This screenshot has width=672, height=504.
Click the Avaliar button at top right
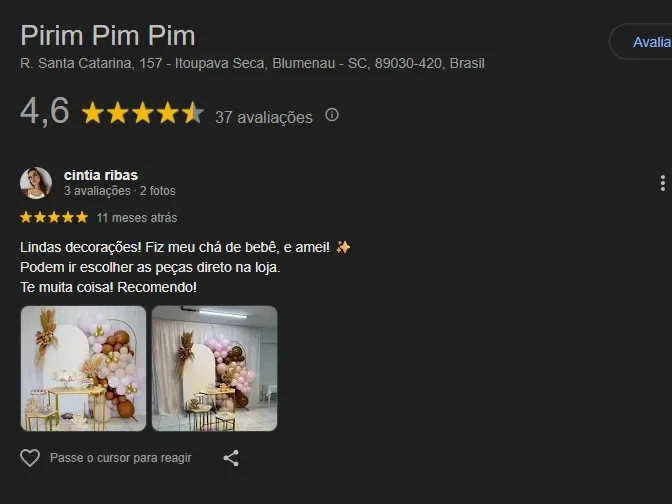click(x=641, y=42)
